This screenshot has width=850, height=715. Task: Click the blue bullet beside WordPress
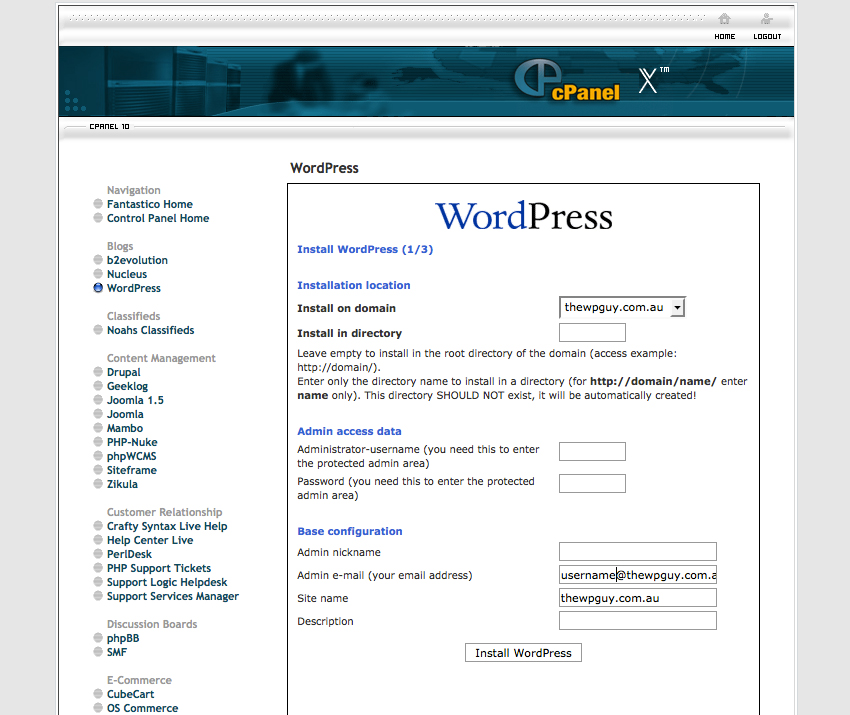[x=98, y=288]
